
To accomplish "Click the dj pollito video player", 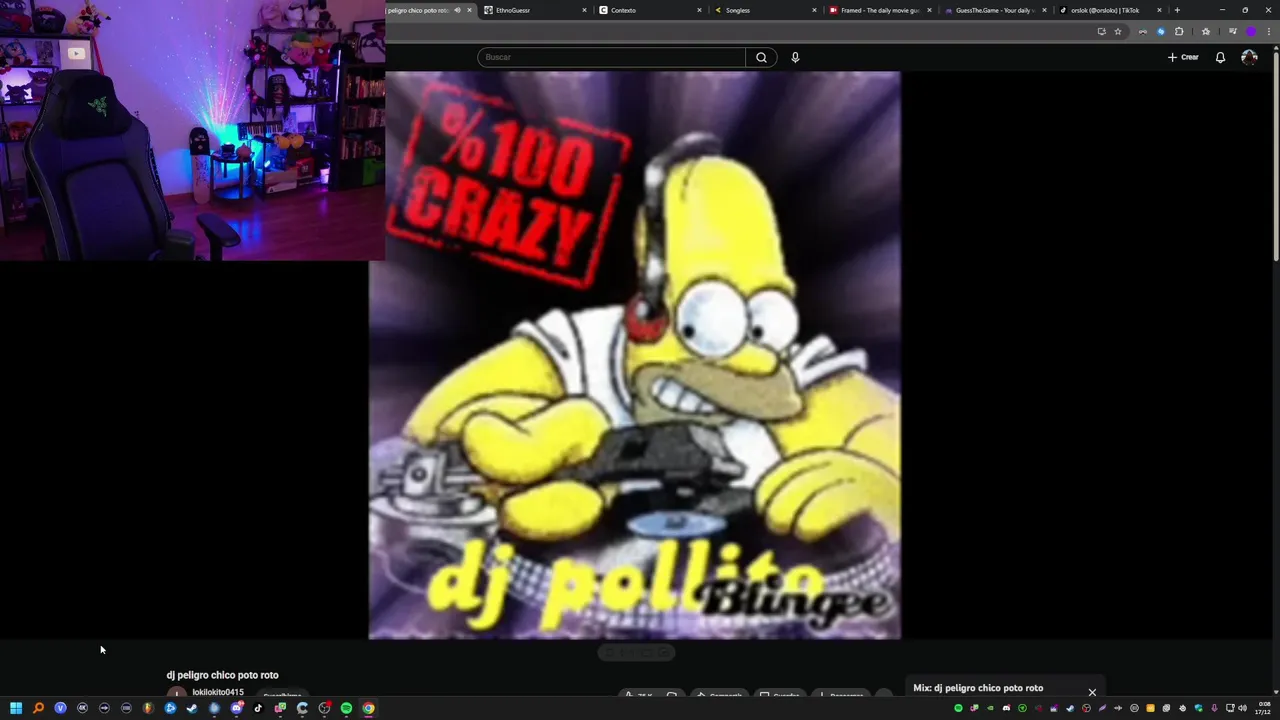I will tap(635, 355).
